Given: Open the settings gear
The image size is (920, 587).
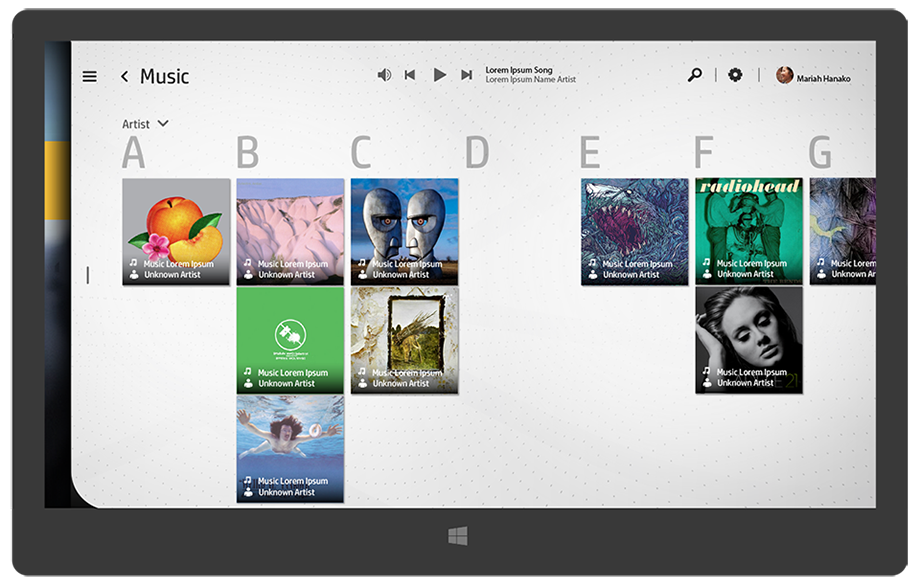Looking at the screenshot, I should pyautogui.click(x=735, y=75).
